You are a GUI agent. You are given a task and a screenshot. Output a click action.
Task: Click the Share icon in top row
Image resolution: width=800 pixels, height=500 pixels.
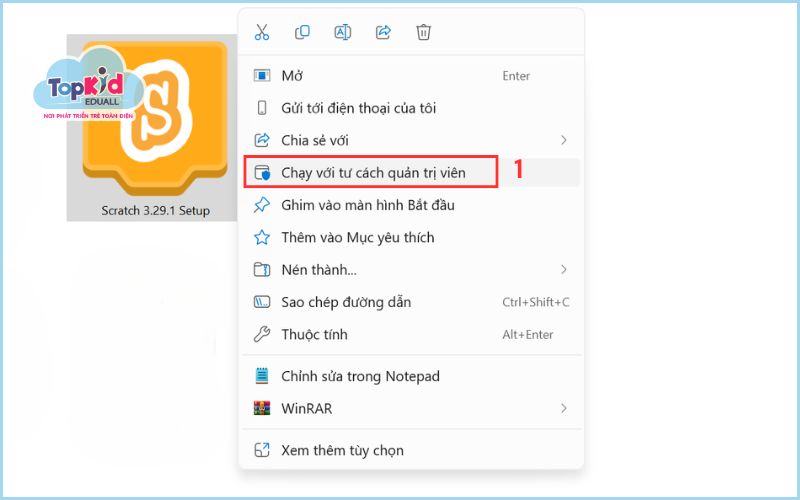[383, 32]
